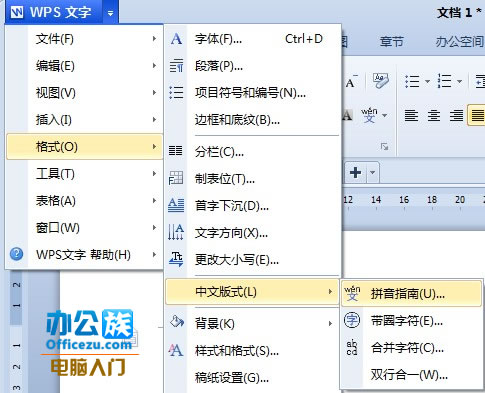Click the tab stops icon beside 制表位
Image resolution: width=485 pixels, height=393 pixels.
tap(176, 178)
